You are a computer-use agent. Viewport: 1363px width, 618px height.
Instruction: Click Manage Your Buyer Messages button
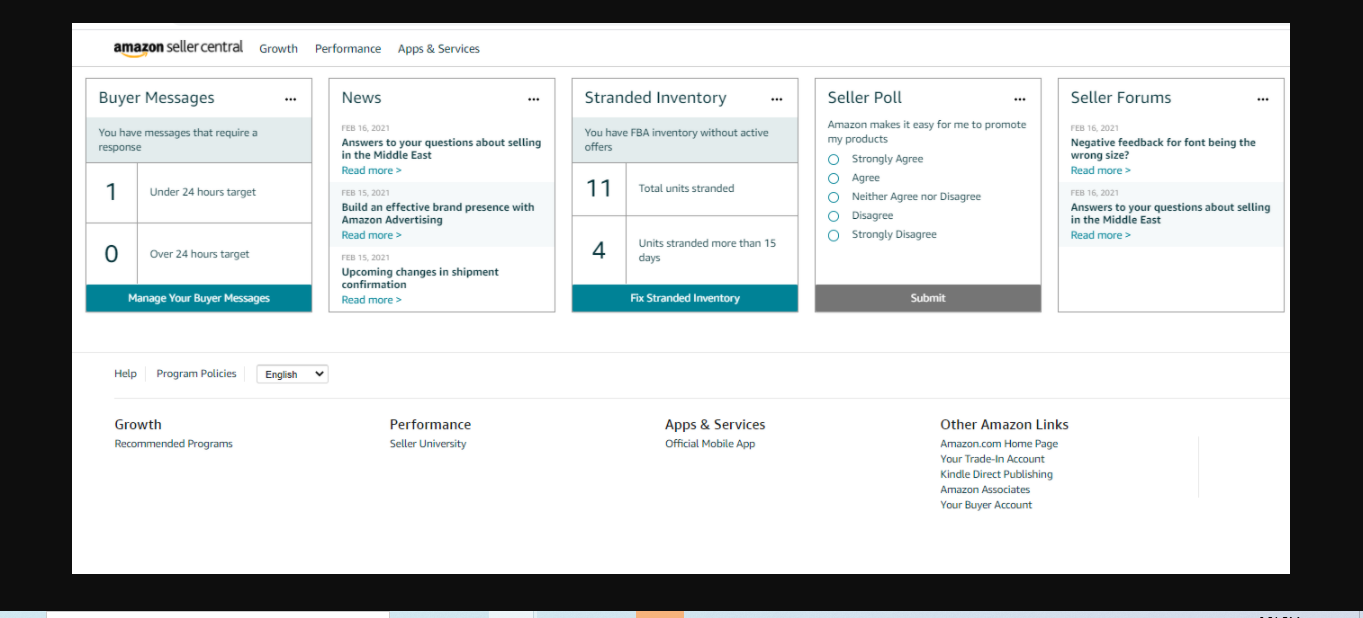199,298
